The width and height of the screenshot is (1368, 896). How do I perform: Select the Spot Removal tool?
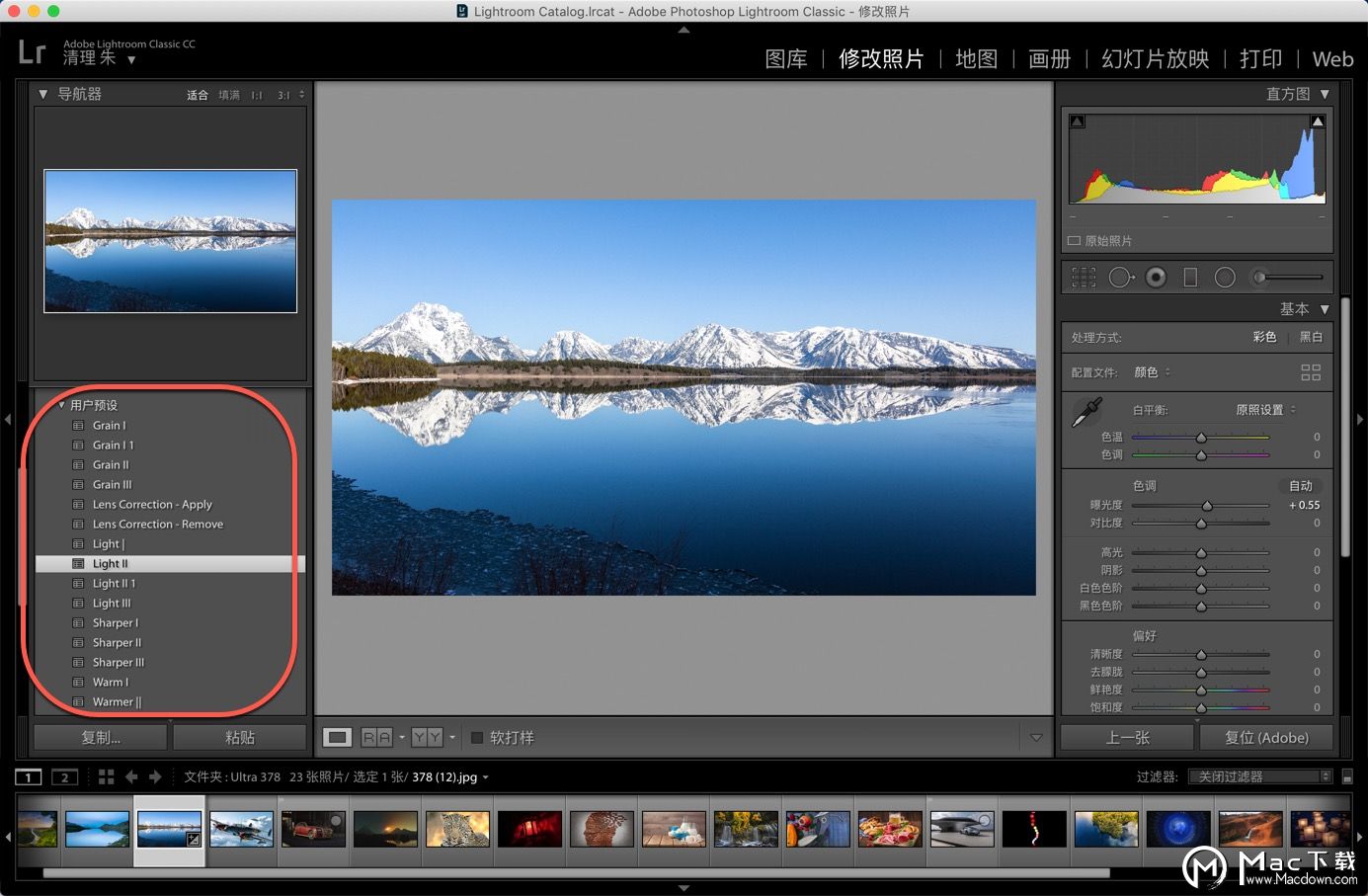click(1120, 278)
